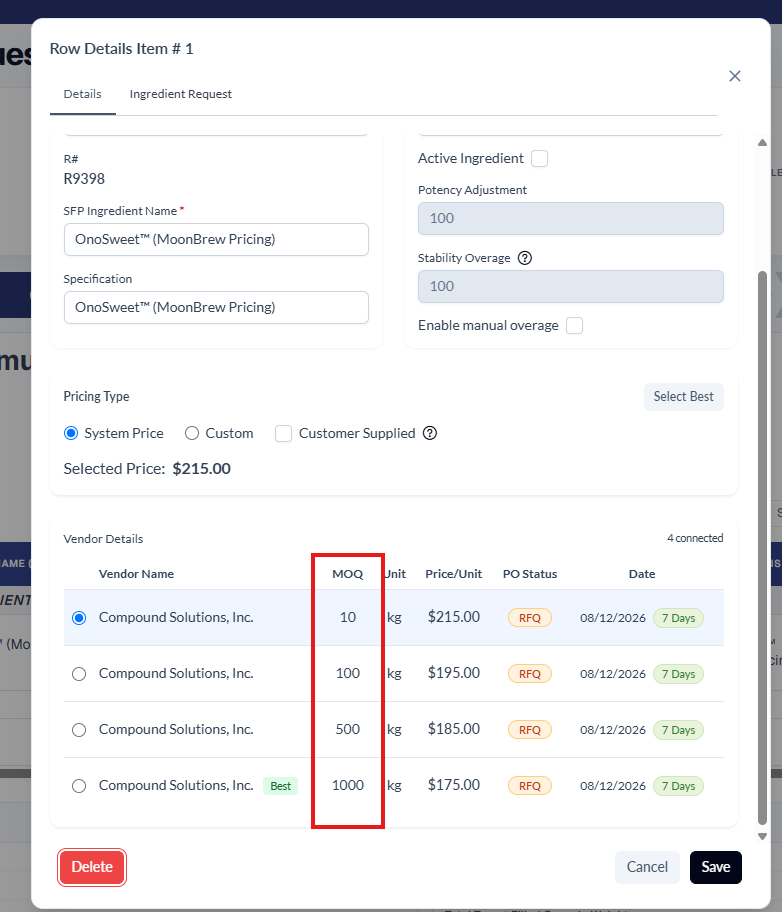Choose Custom pricing type

tap(192, 433)
